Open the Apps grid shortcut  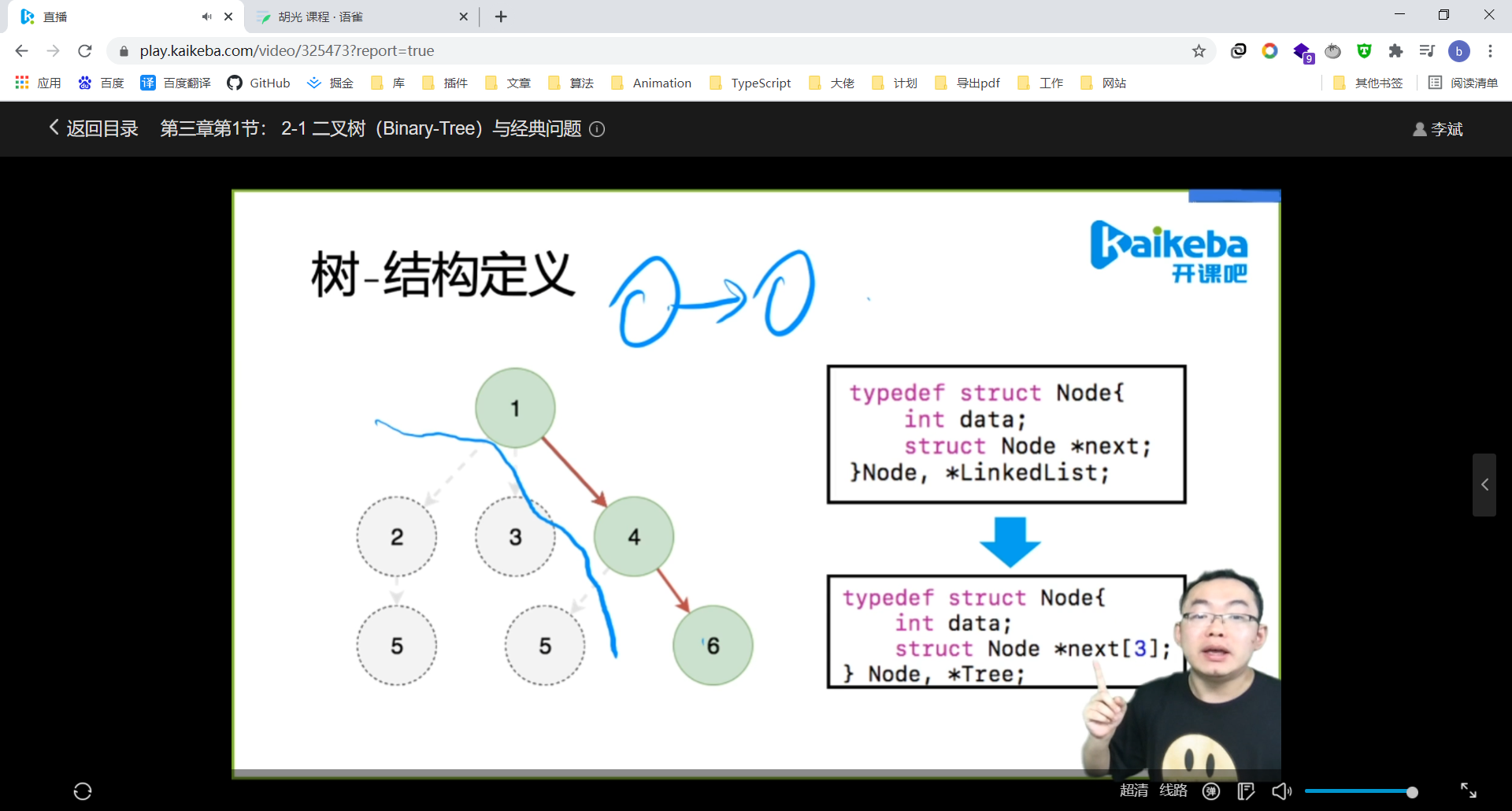[x=38, y=83]
